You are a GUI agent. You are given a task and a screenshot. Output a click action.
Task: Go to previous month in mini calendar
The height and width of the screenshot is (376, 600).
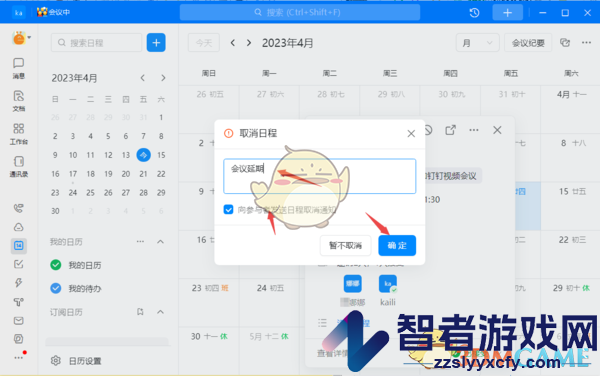143,78
